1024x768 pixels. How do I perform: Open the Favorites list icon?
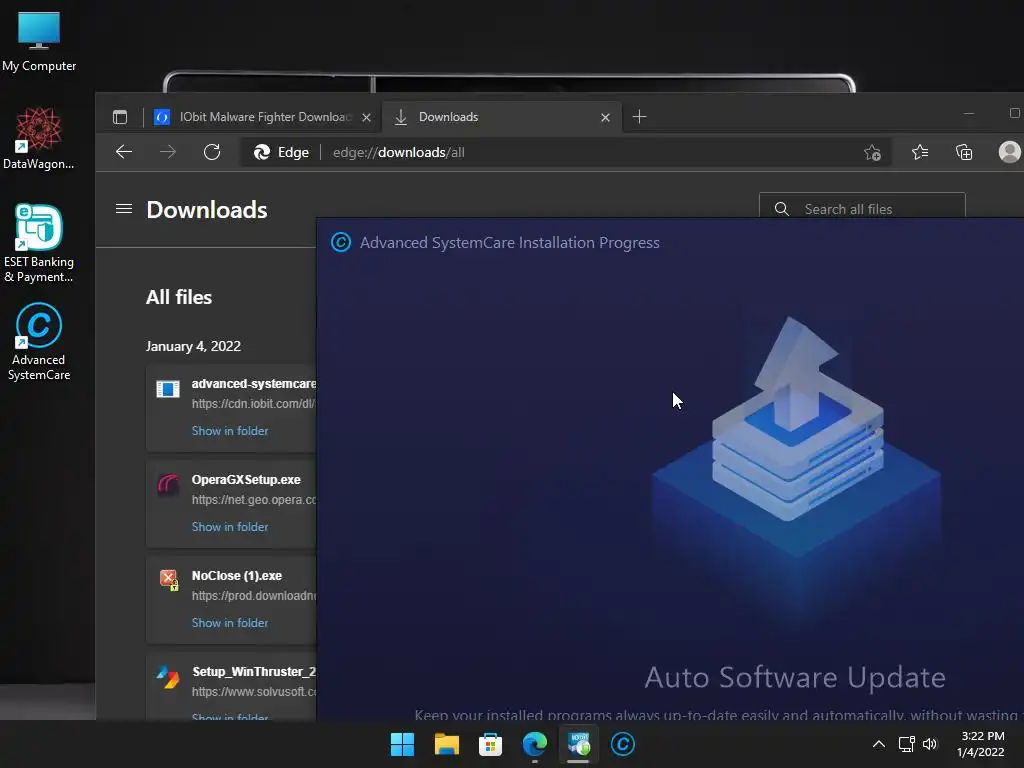(920, 152)
